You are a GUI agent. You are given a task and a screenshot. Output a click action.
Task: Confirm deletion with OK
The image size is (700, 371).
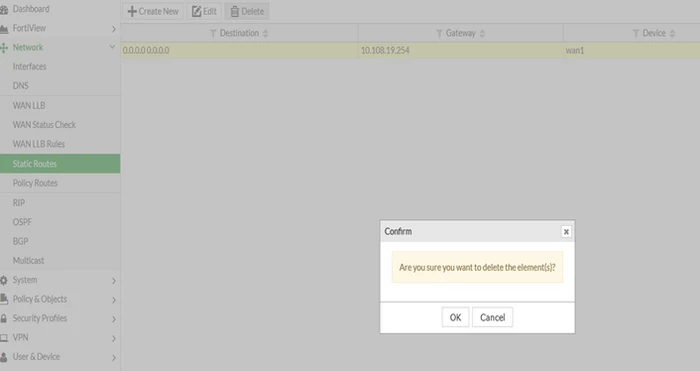[455, 317]
